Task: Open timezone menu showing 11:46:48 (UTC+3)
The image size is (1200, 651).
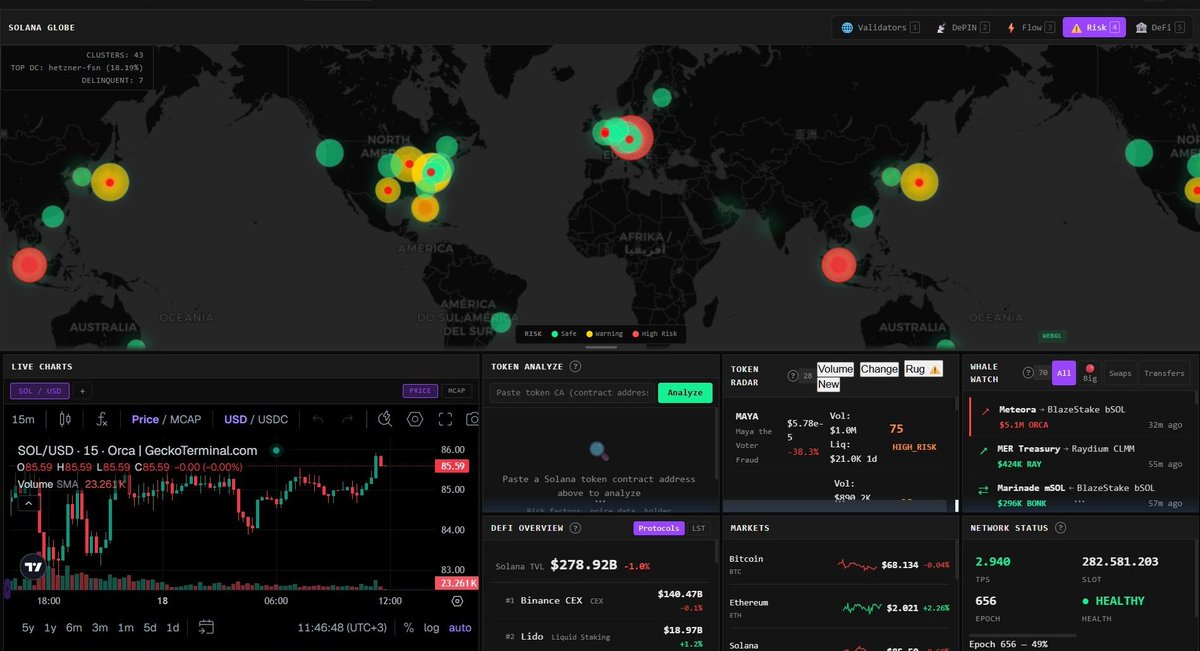Action: [x=342, y=628]
